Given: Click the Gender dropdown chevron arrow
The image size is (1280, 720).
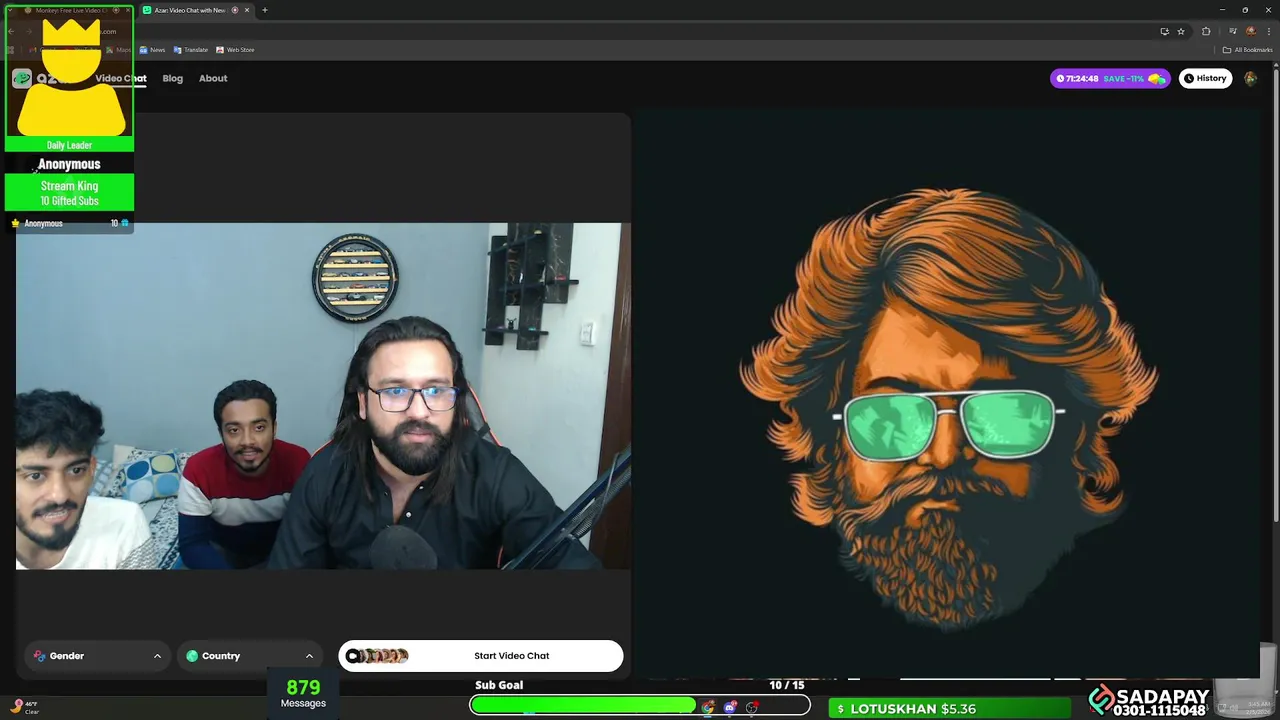Looking at the screenshot, I should (x=157, y=656).
